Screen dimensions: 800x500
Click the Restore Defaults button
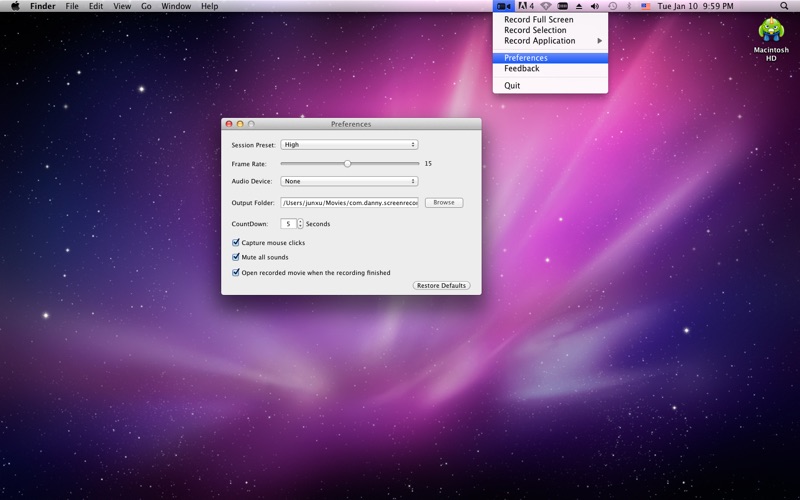(441, 285)
